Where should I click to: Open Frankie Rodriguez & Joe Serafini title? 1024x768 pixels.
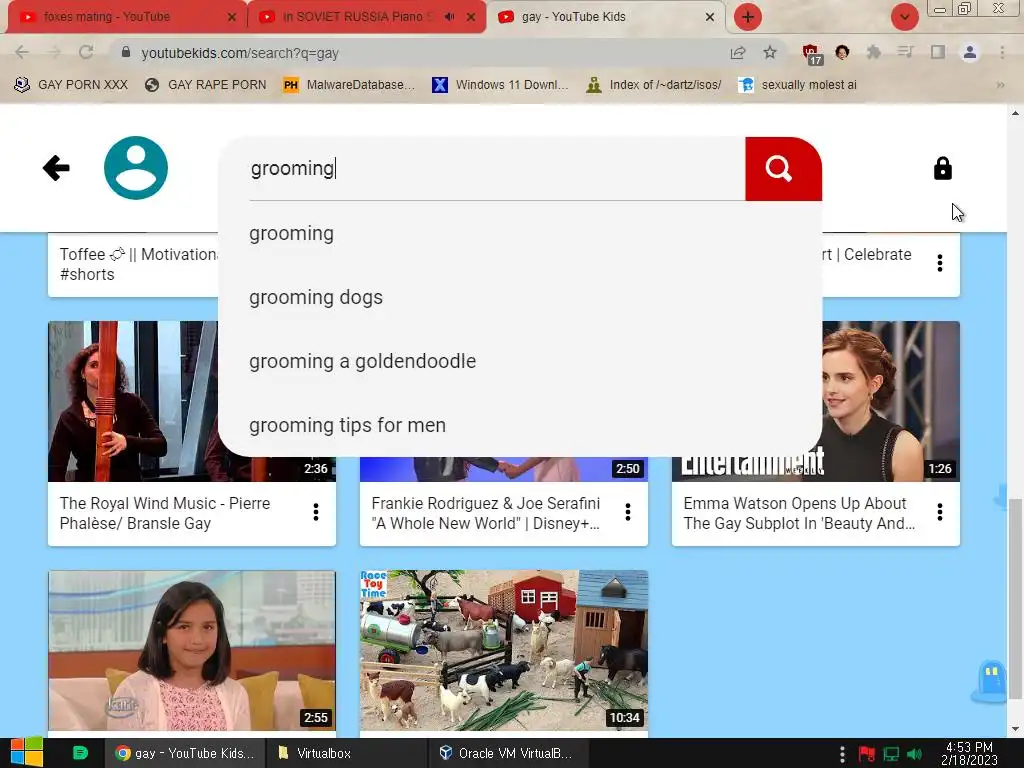coord(486,513)
